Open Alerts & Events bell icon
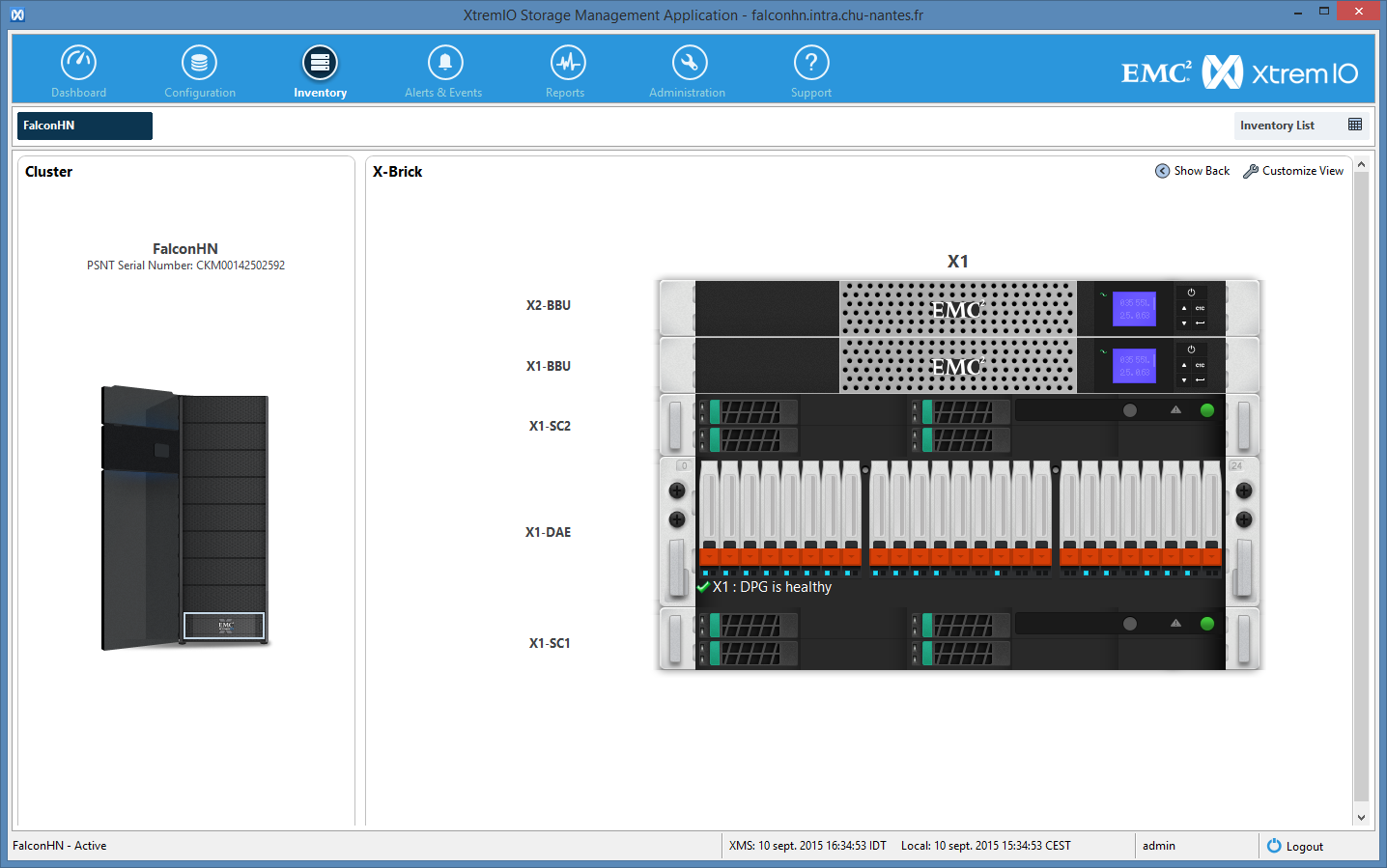Viewport: 1387px width, 868px height. point(444,64)
